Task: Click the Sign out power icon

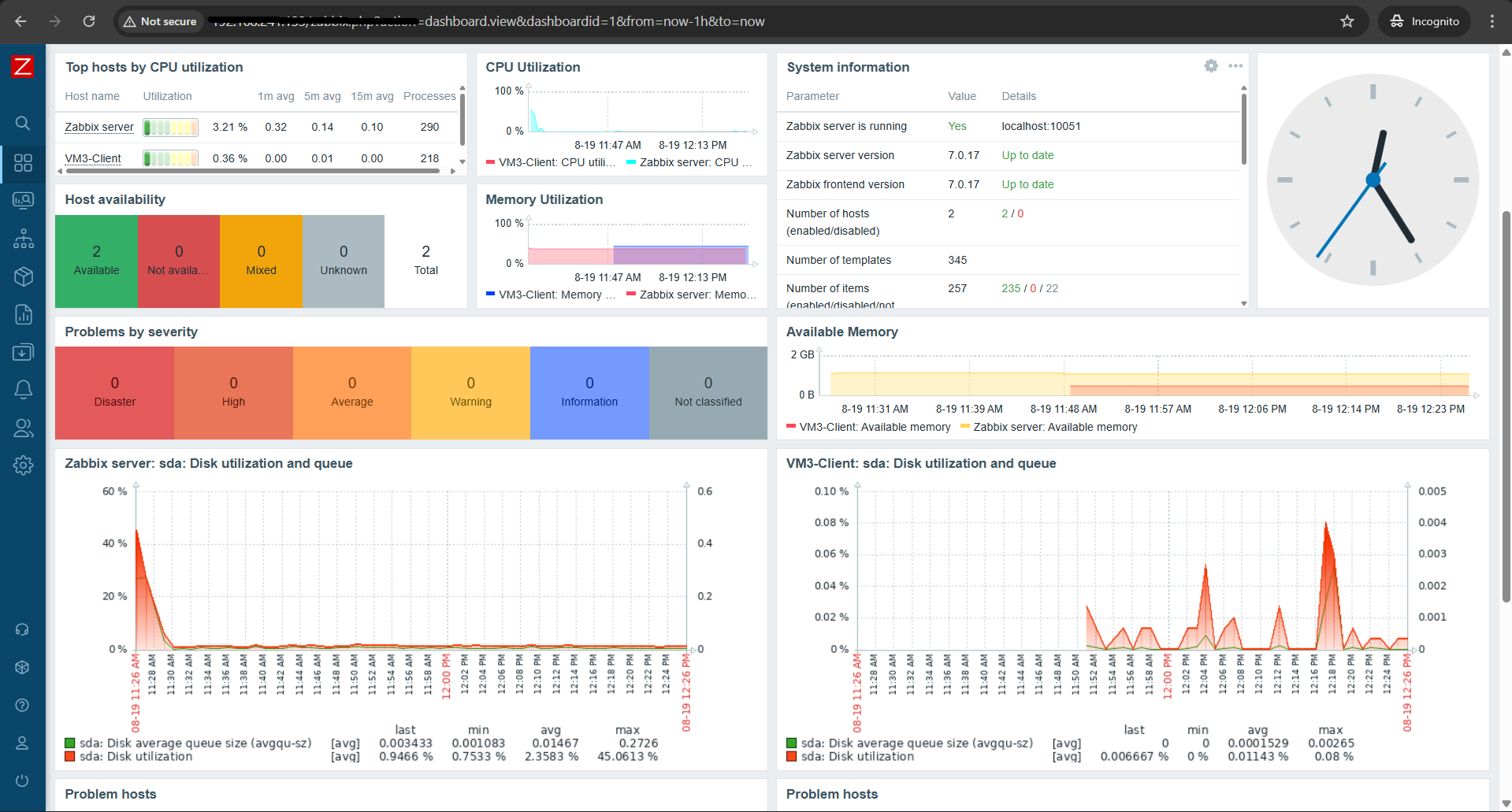Action: (x=22, y=780)
